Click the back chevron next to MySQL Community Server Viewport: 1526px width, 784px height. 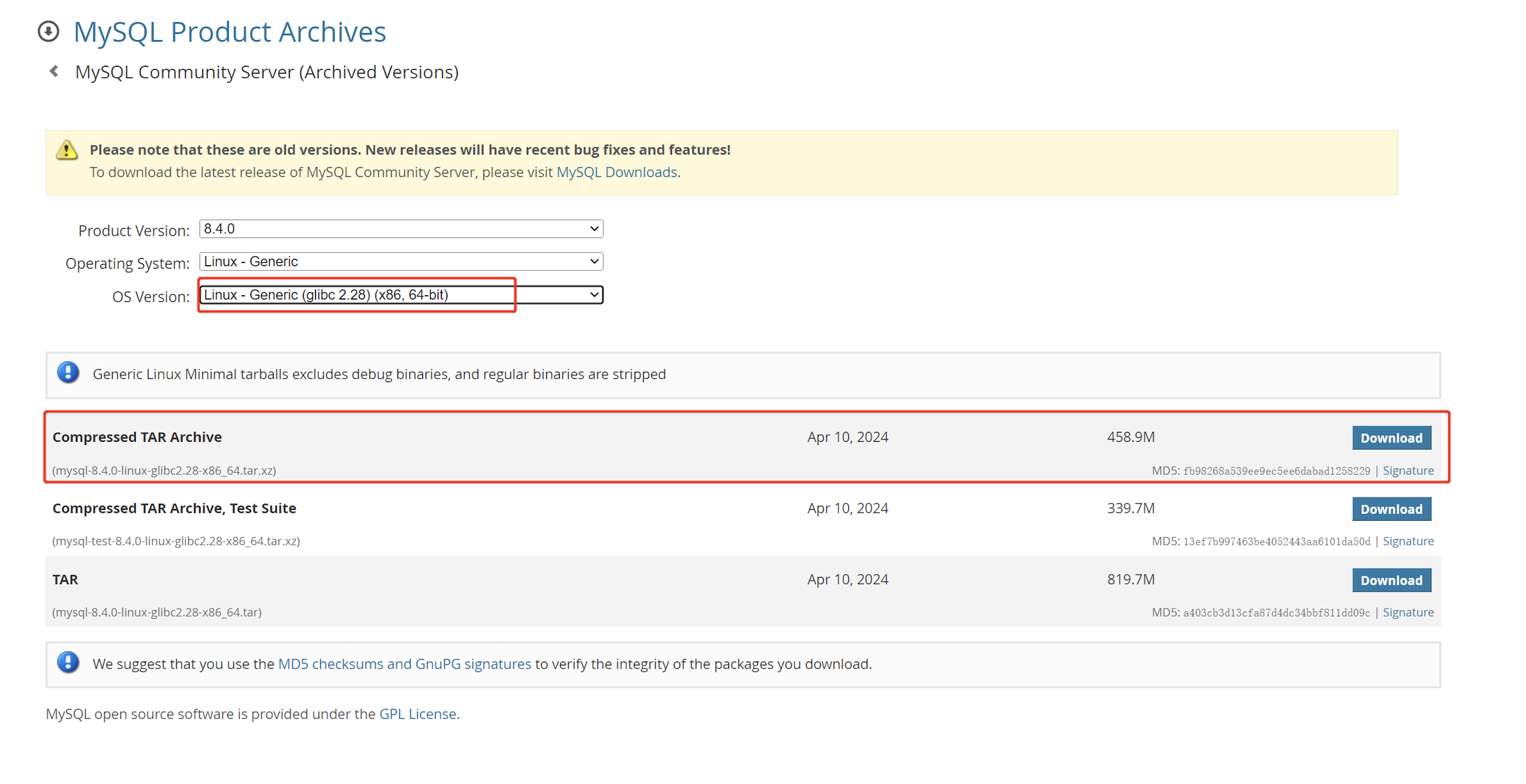[54, 72]
